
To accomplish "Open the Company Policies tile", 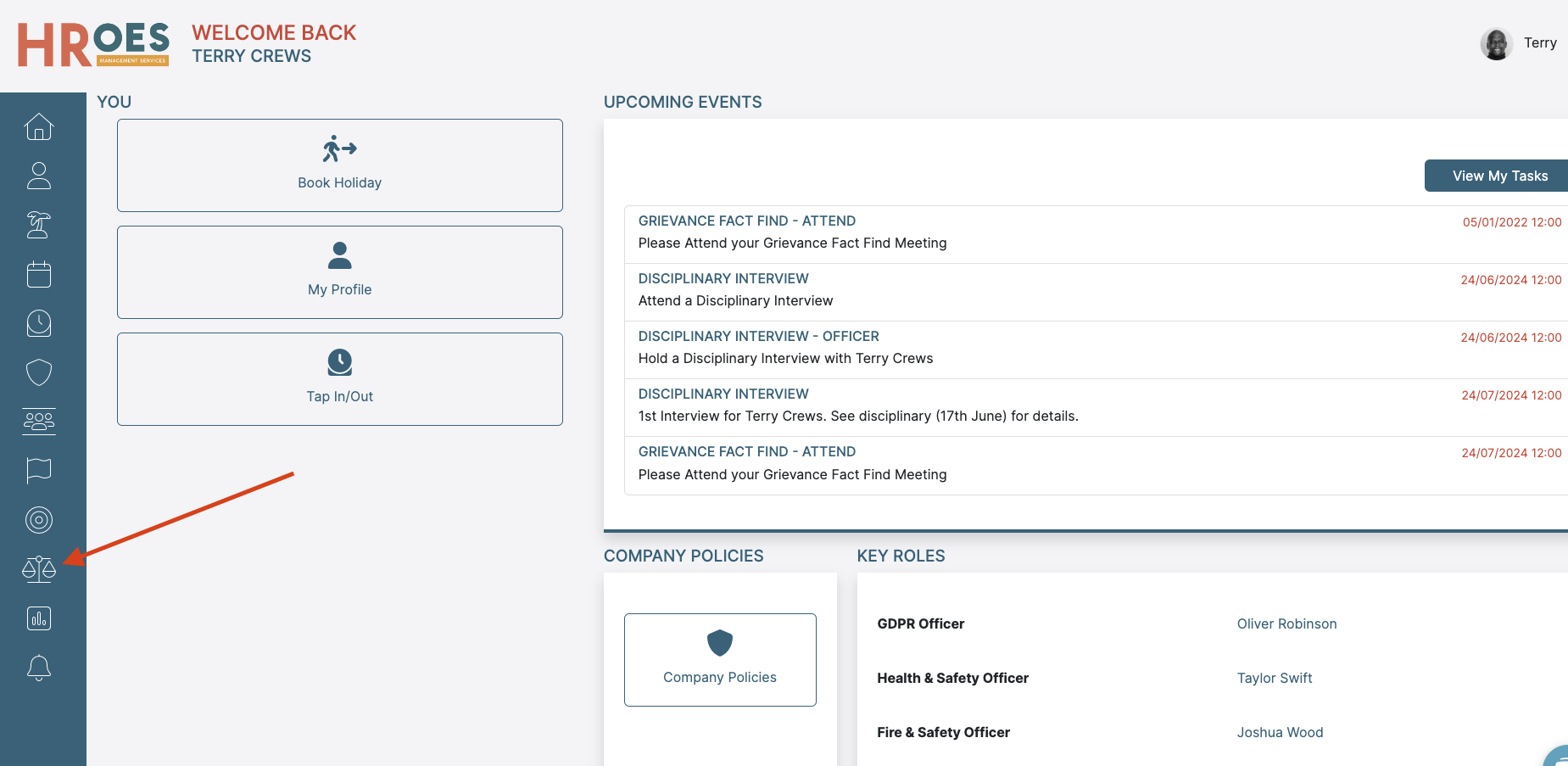I will click(x=720, y=660).
